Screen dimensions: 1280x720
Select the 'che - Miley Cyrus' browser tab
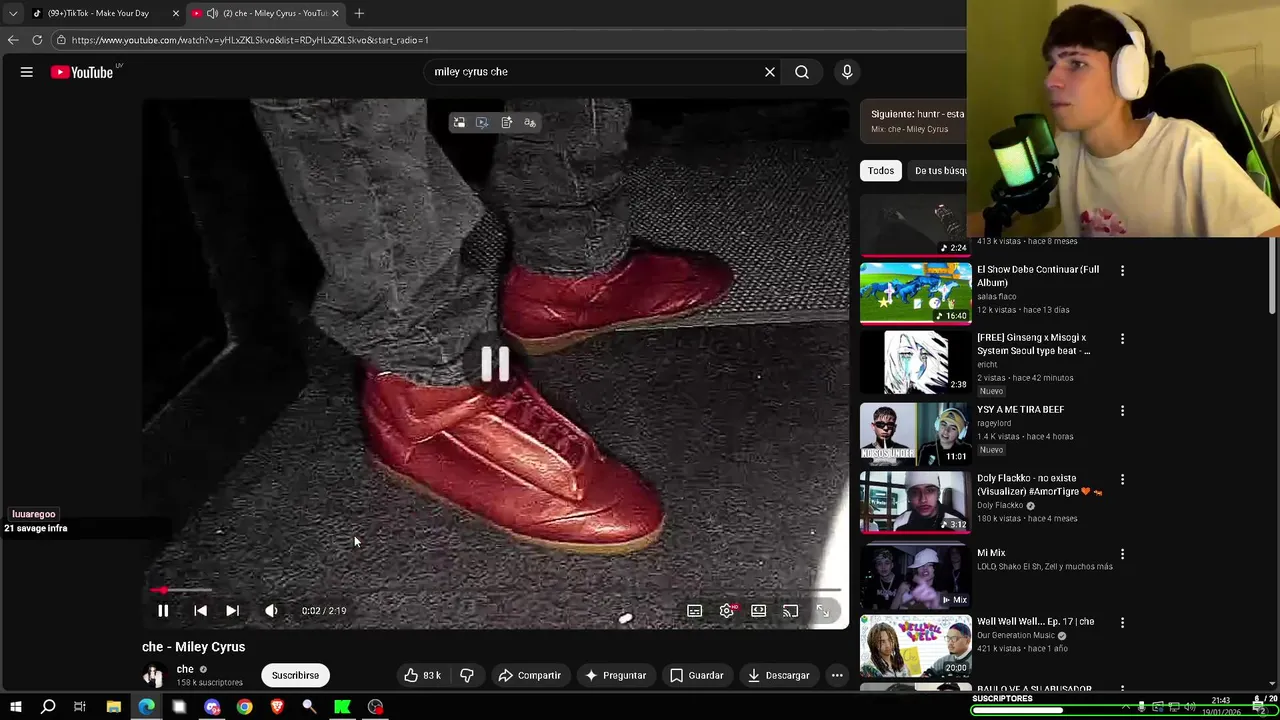point(266,13)
